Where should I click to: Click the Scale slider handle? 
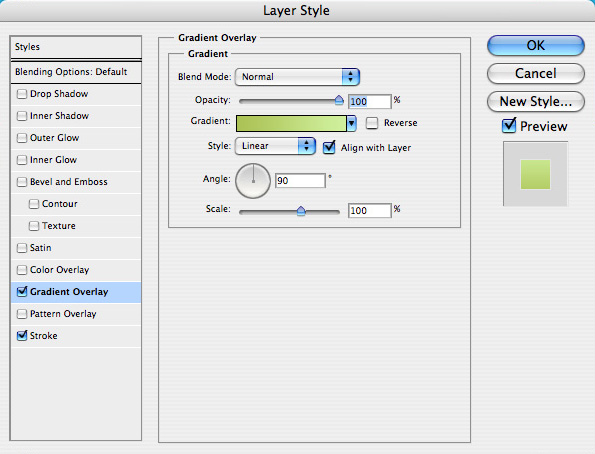pyautogui.click(x=301, y=211)
